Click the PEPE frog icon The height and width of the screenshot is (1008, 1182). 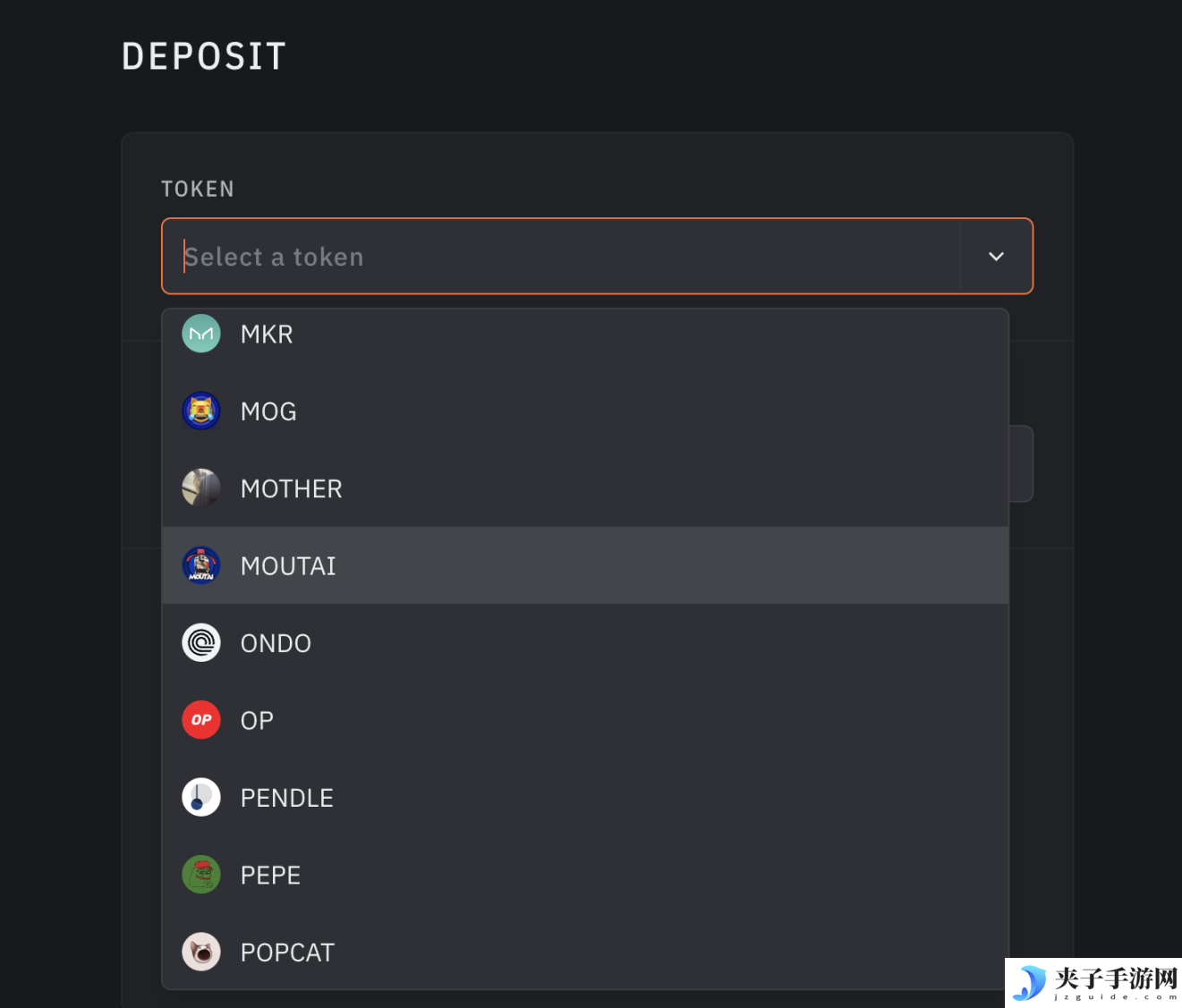pos(201,875)
